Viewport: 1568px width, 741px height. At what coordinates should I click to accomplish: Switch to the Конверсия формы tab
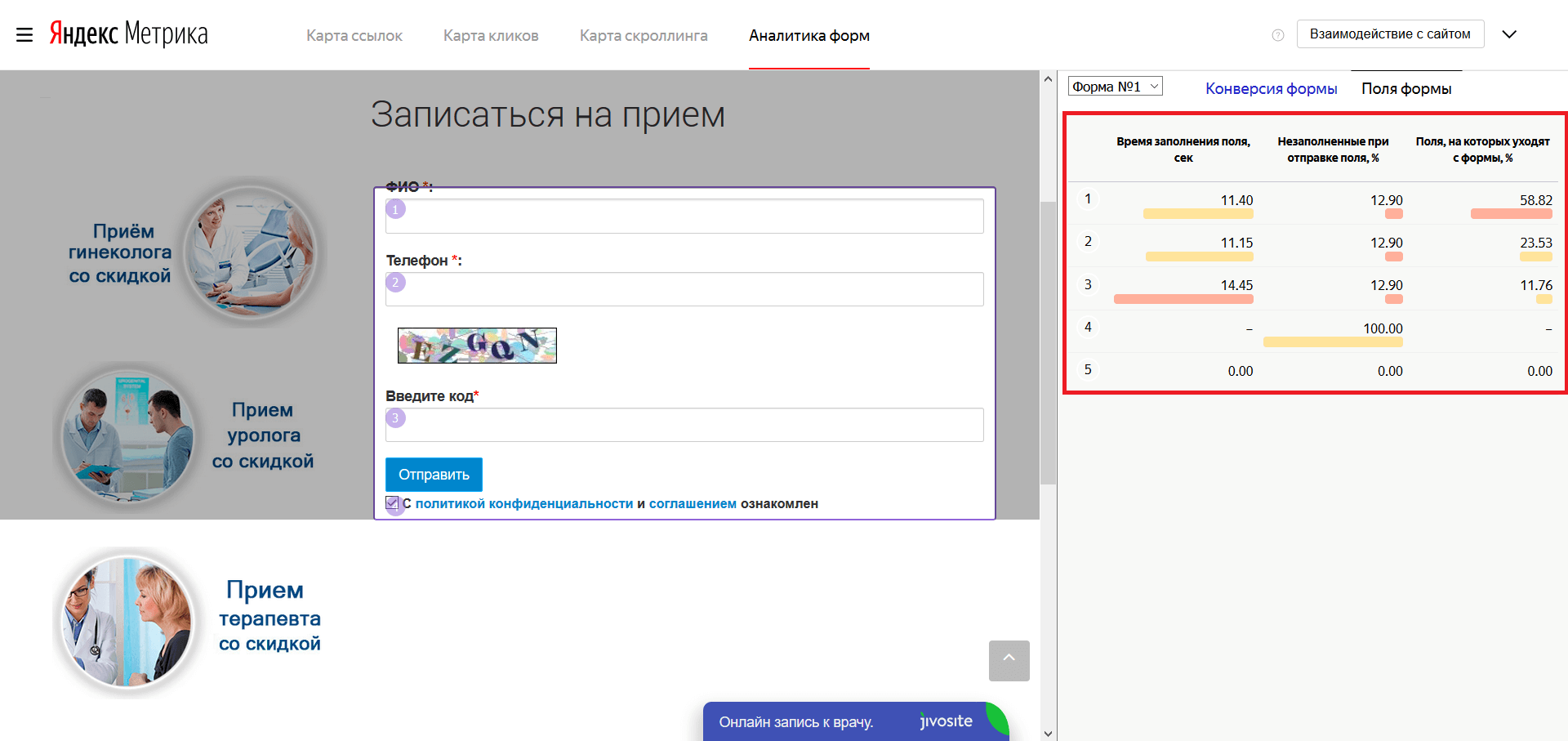(1271, 89)
